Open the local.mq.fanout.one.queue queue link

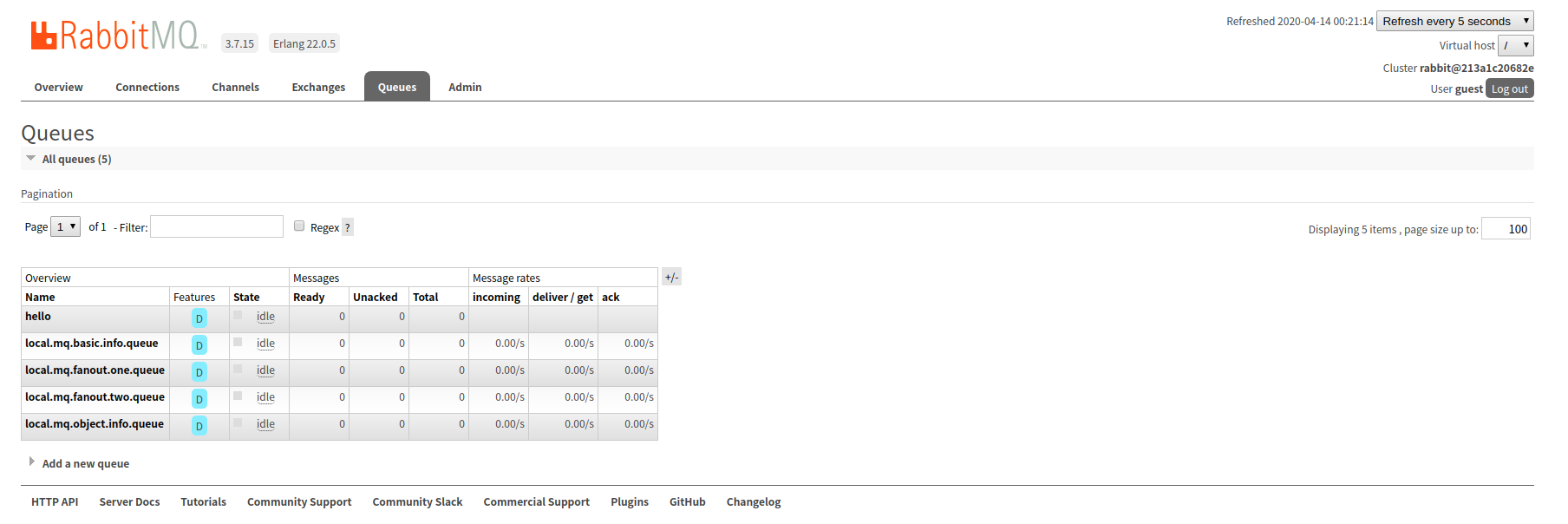(x=95, y=370)
